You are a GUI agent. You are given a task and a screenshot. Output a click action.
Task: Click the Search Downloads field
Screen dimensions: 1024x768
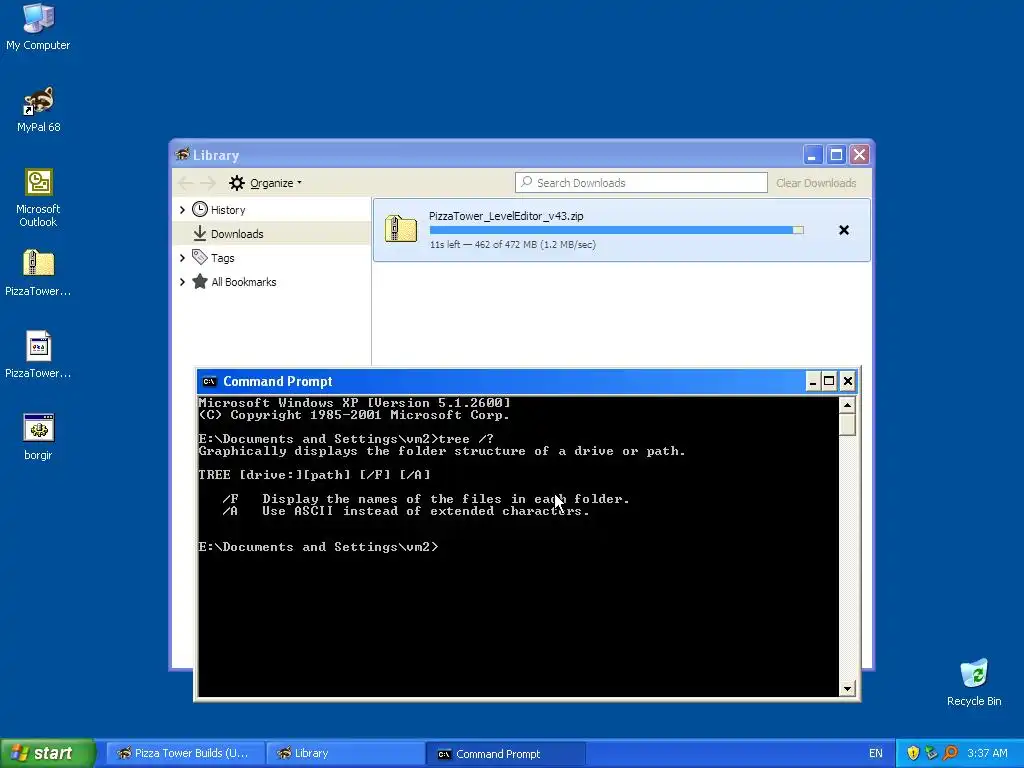coord(641,183)
